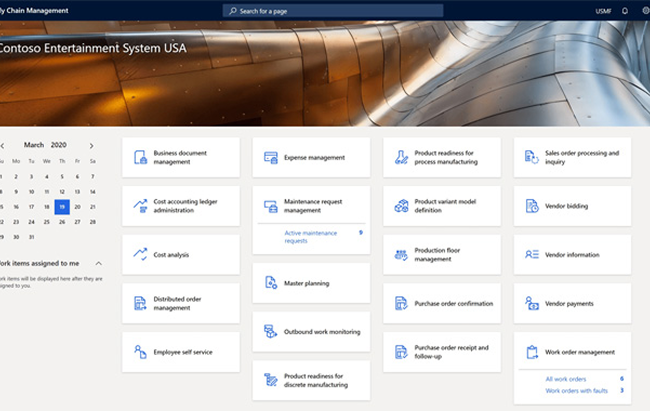Click the Vendor bidding document icon
Screen dimensions: 650x411
point(532,206)
